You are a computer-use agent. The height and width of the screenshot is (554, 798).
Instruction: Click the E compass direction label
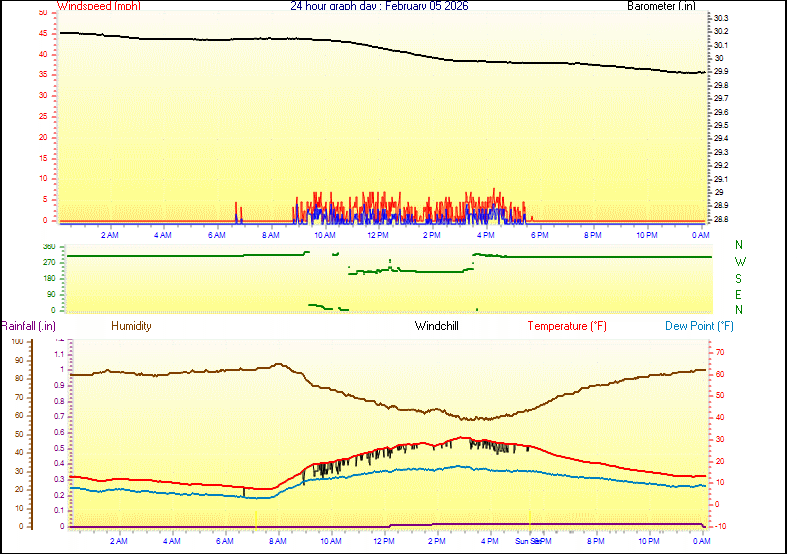739,294
